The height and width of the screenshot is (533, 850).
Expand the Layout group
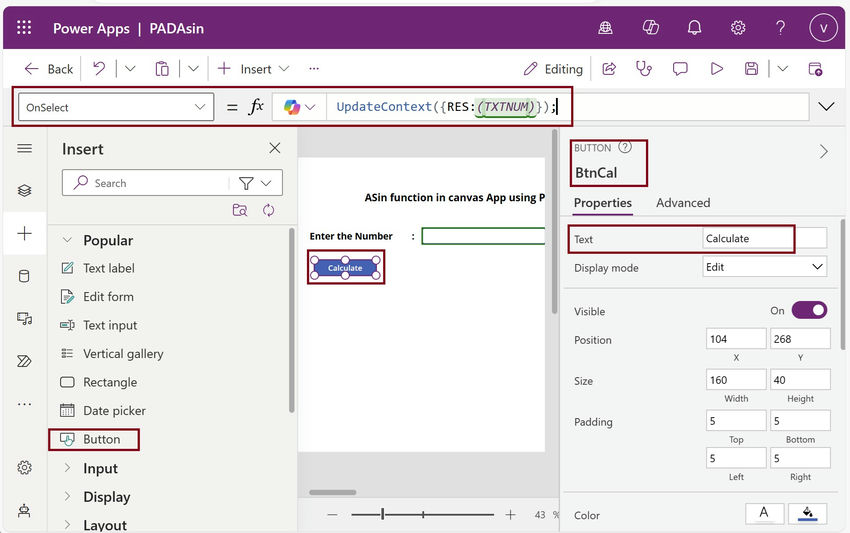click(67, 525)
